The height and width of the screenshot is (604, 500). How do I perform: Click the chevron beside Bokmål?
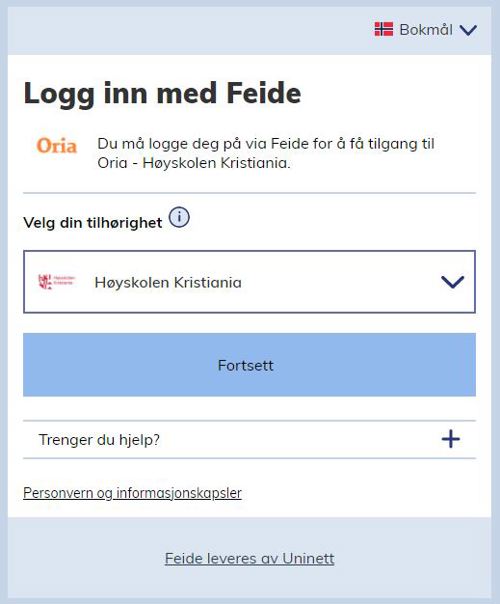tap(468, 30)
